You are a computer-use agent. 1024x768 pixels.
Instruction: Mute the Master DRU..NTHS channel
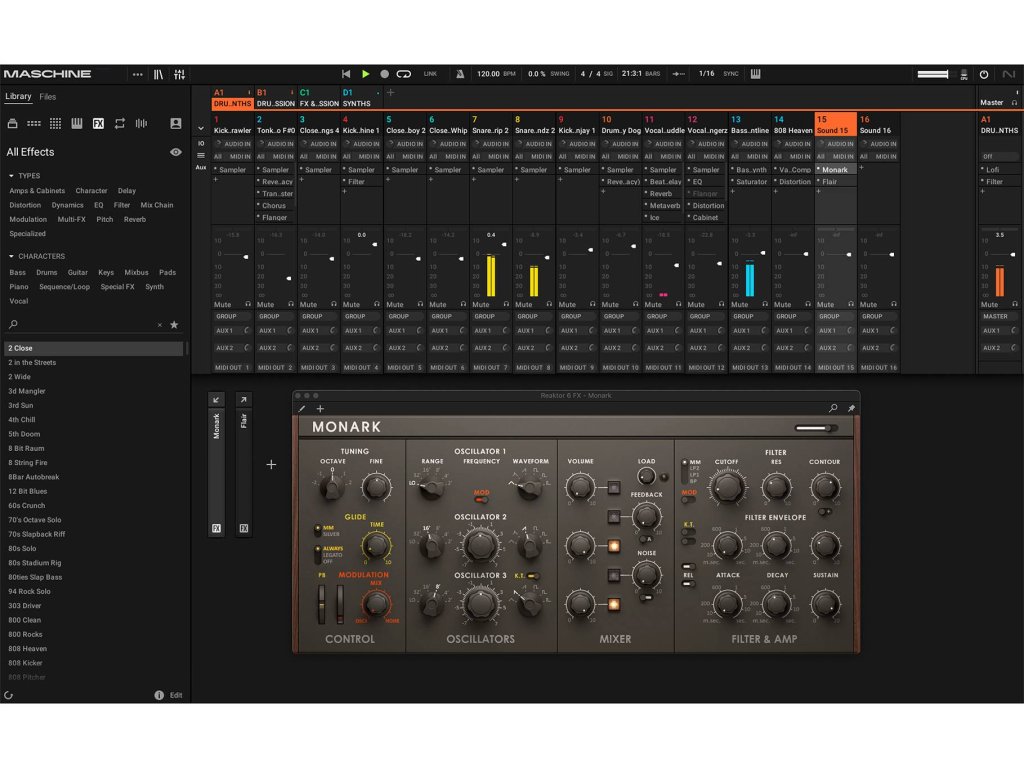(x=989, y=304)
